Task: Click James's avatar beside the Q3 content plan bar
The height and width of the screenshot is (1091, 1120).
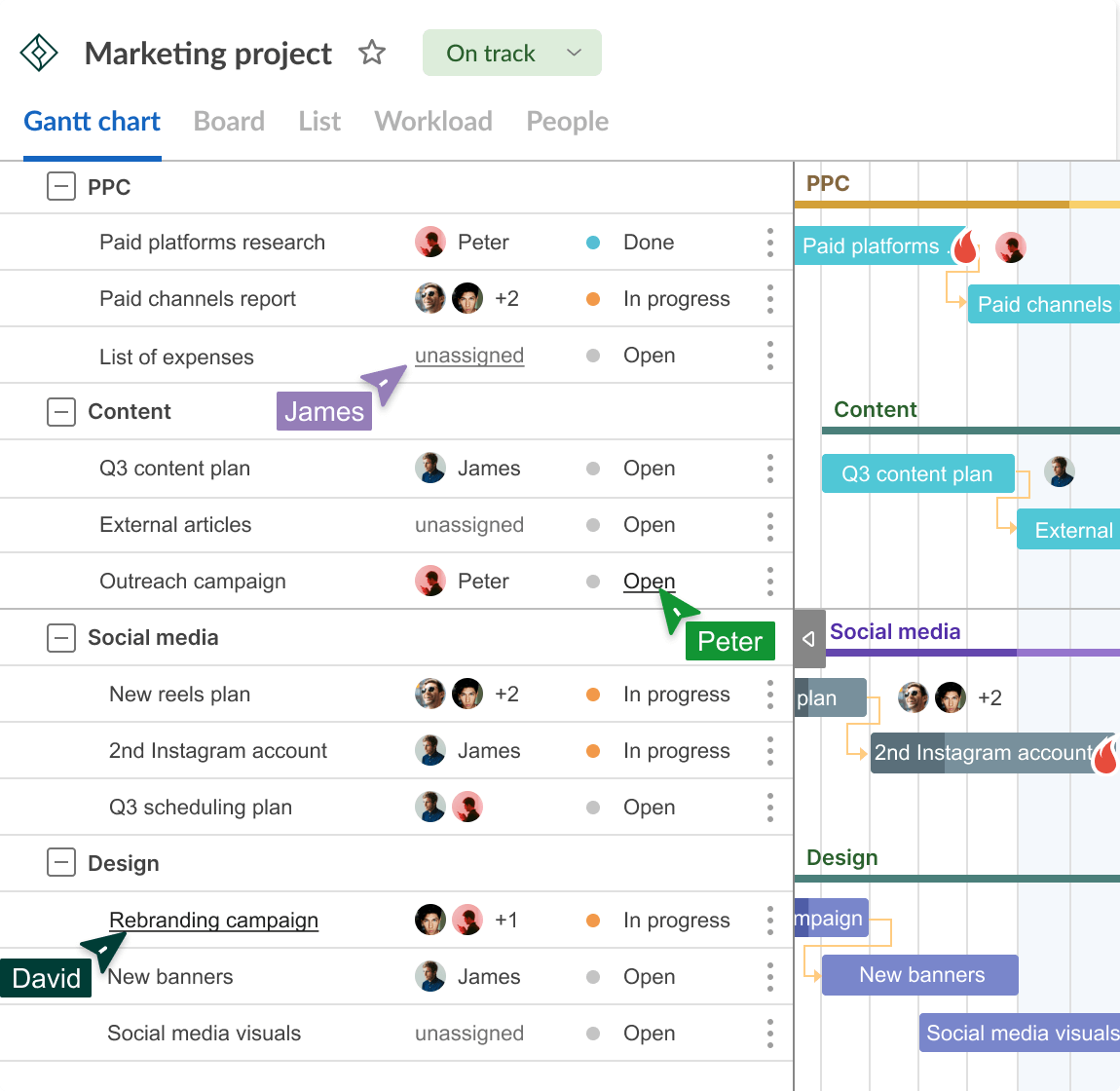Action: click(x=1060, y=471)
